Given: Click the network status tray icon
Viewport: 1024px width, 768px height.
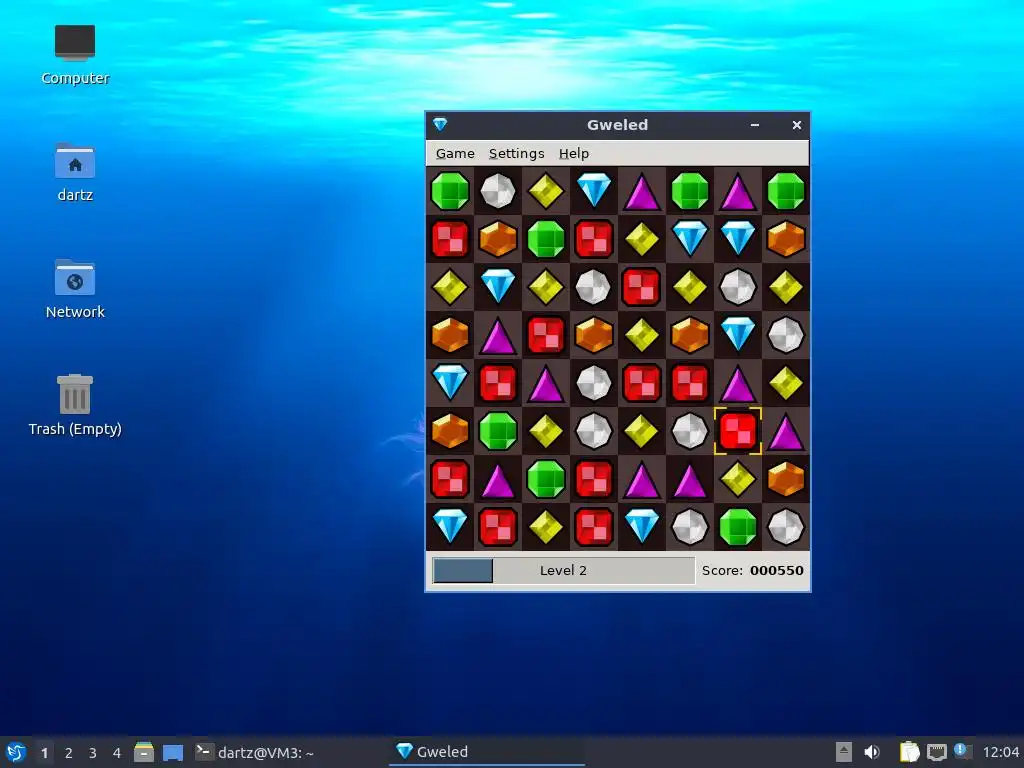Looking at the screenshot, I should [x=936, y=752].
